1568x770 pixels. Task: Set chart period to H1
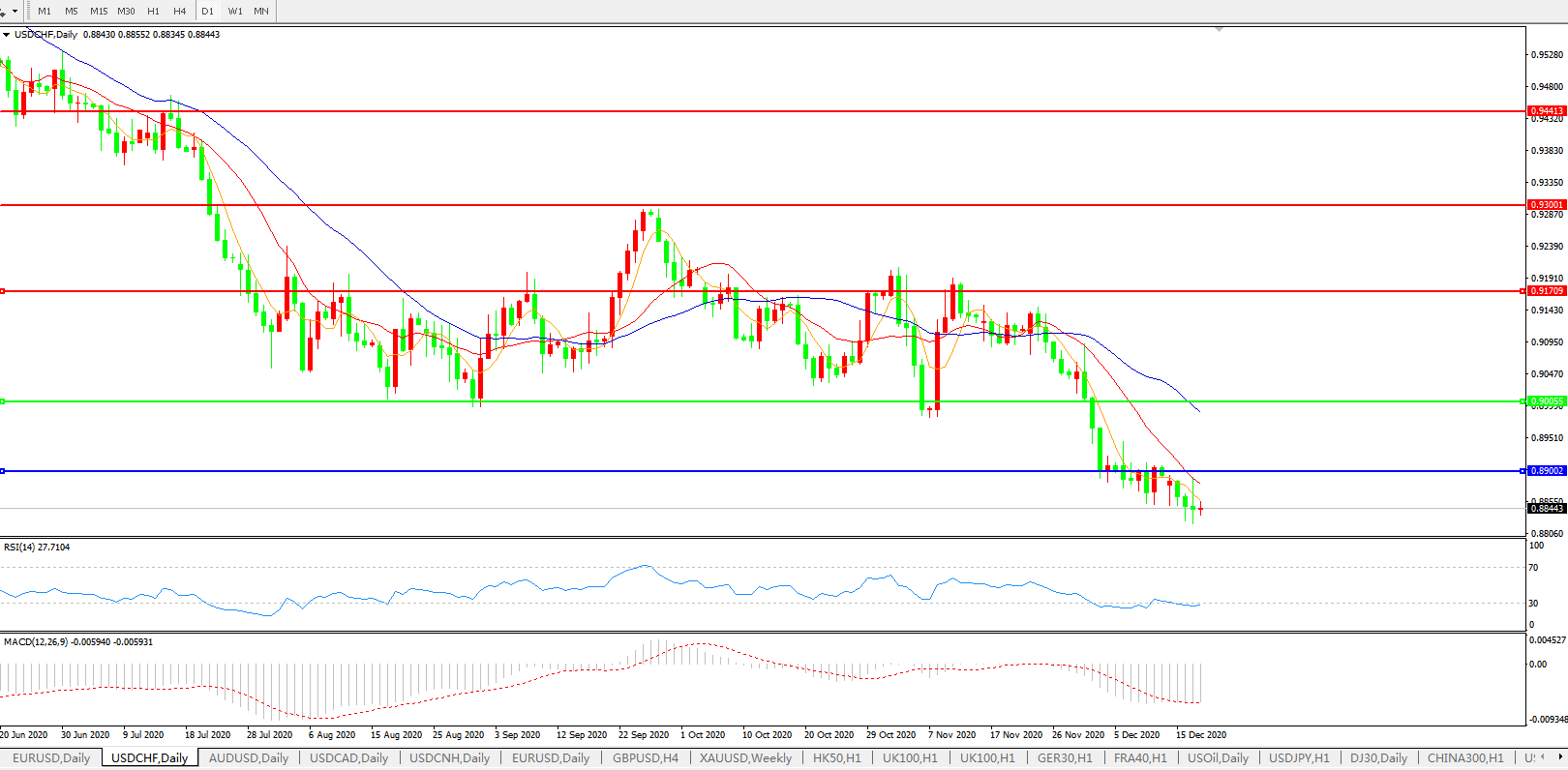(153, 11)
